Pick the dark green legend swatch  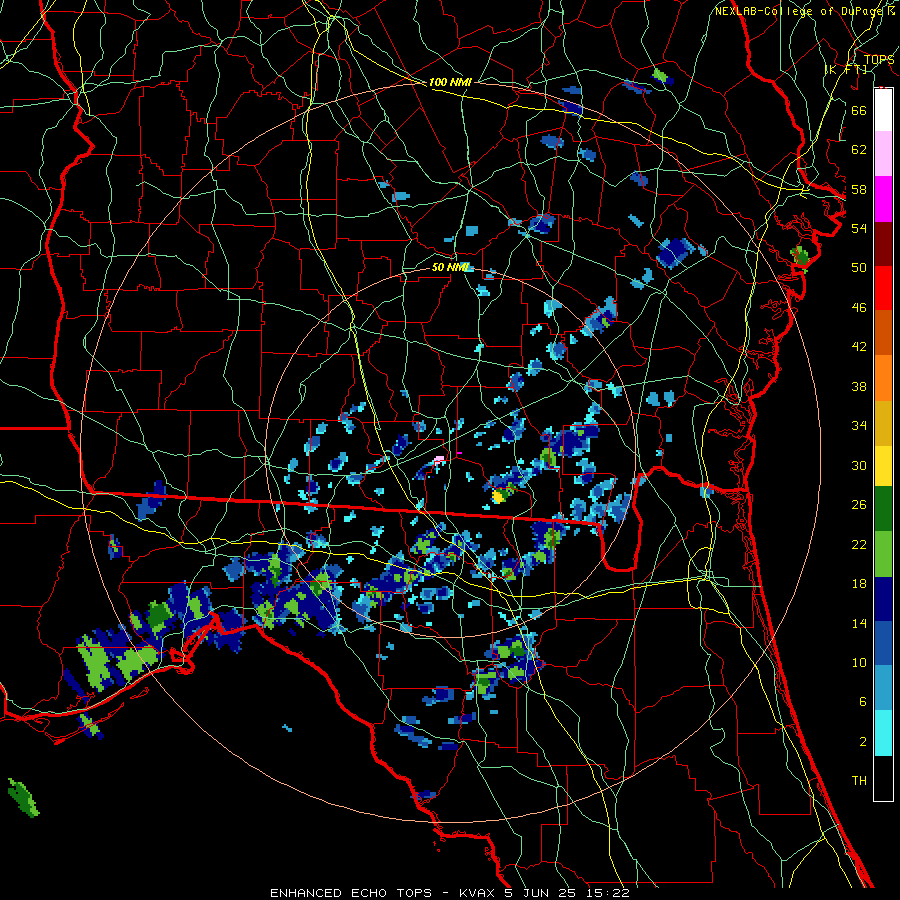[883, 509]
